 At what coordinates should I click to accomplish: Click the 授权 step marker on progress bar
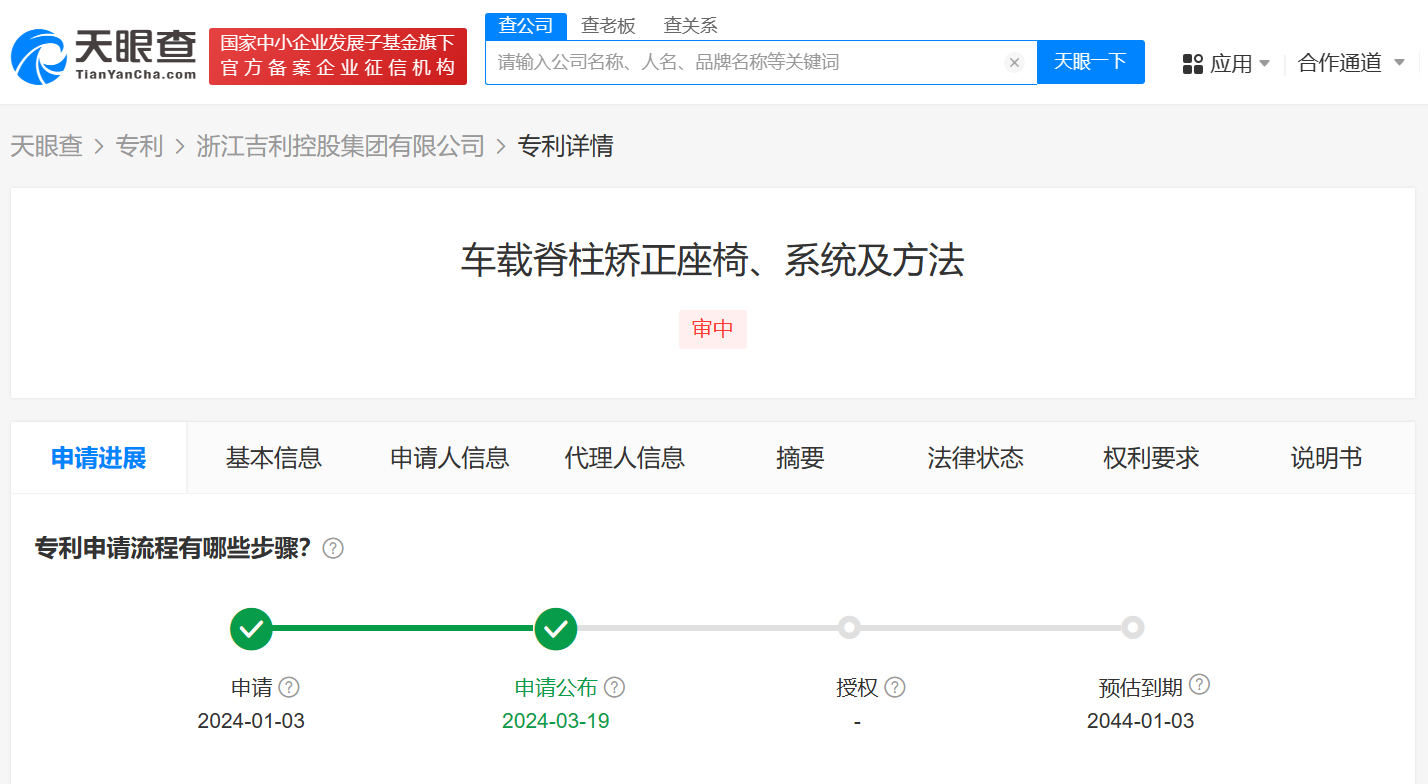[x=849, y=628]
